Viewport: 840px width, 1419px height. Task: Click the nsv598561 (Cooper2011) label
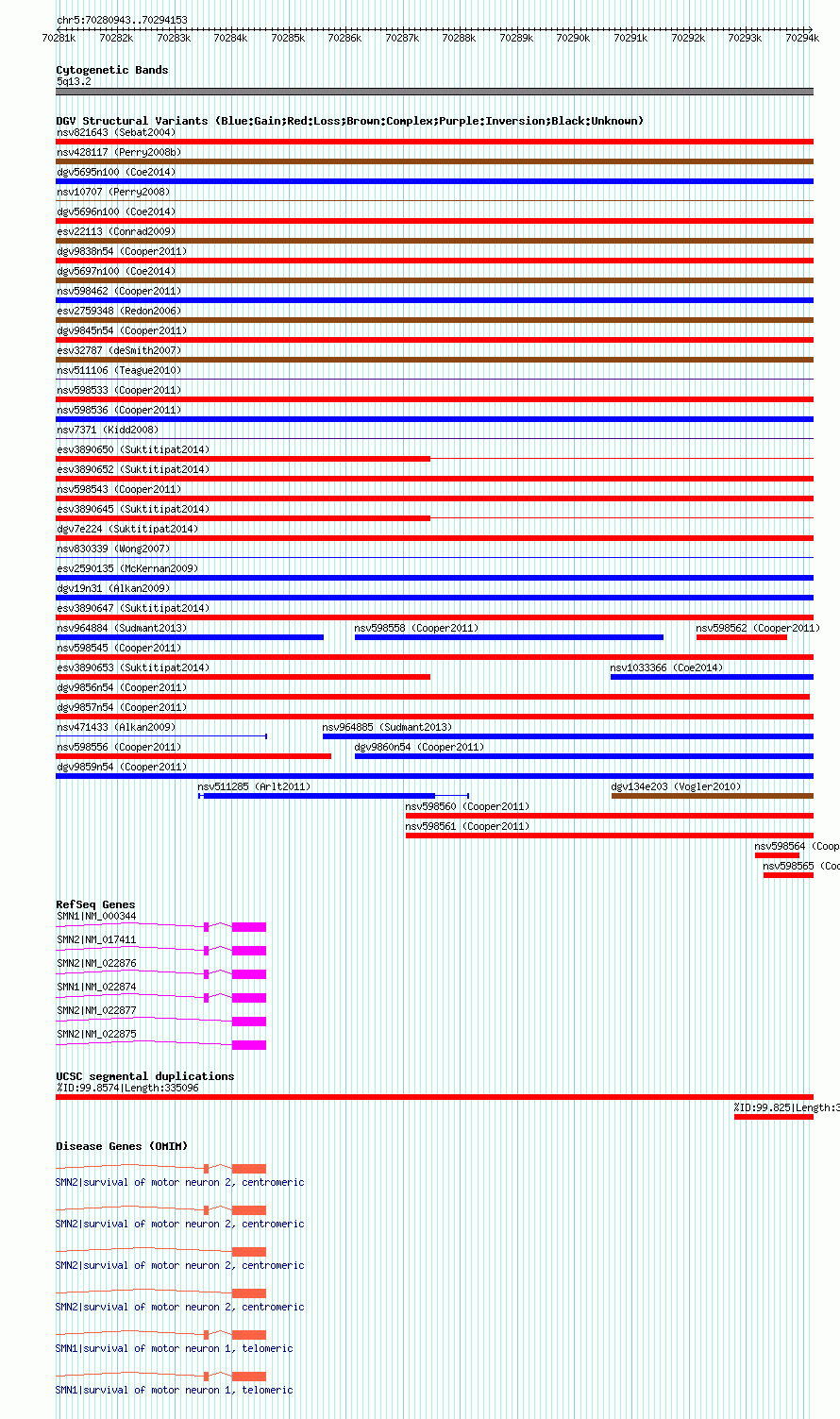[468, 827]
